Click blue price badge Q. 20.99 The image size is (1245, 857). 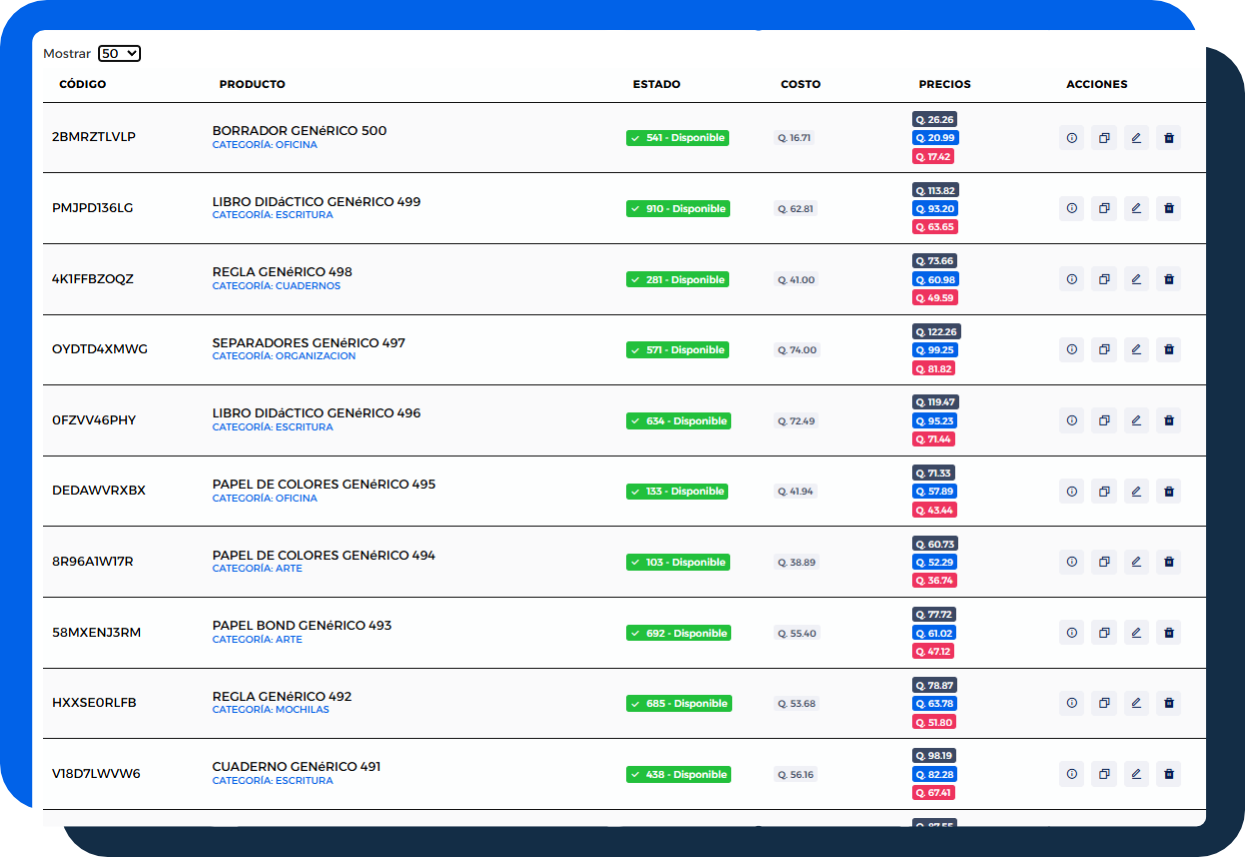point(936,138)
